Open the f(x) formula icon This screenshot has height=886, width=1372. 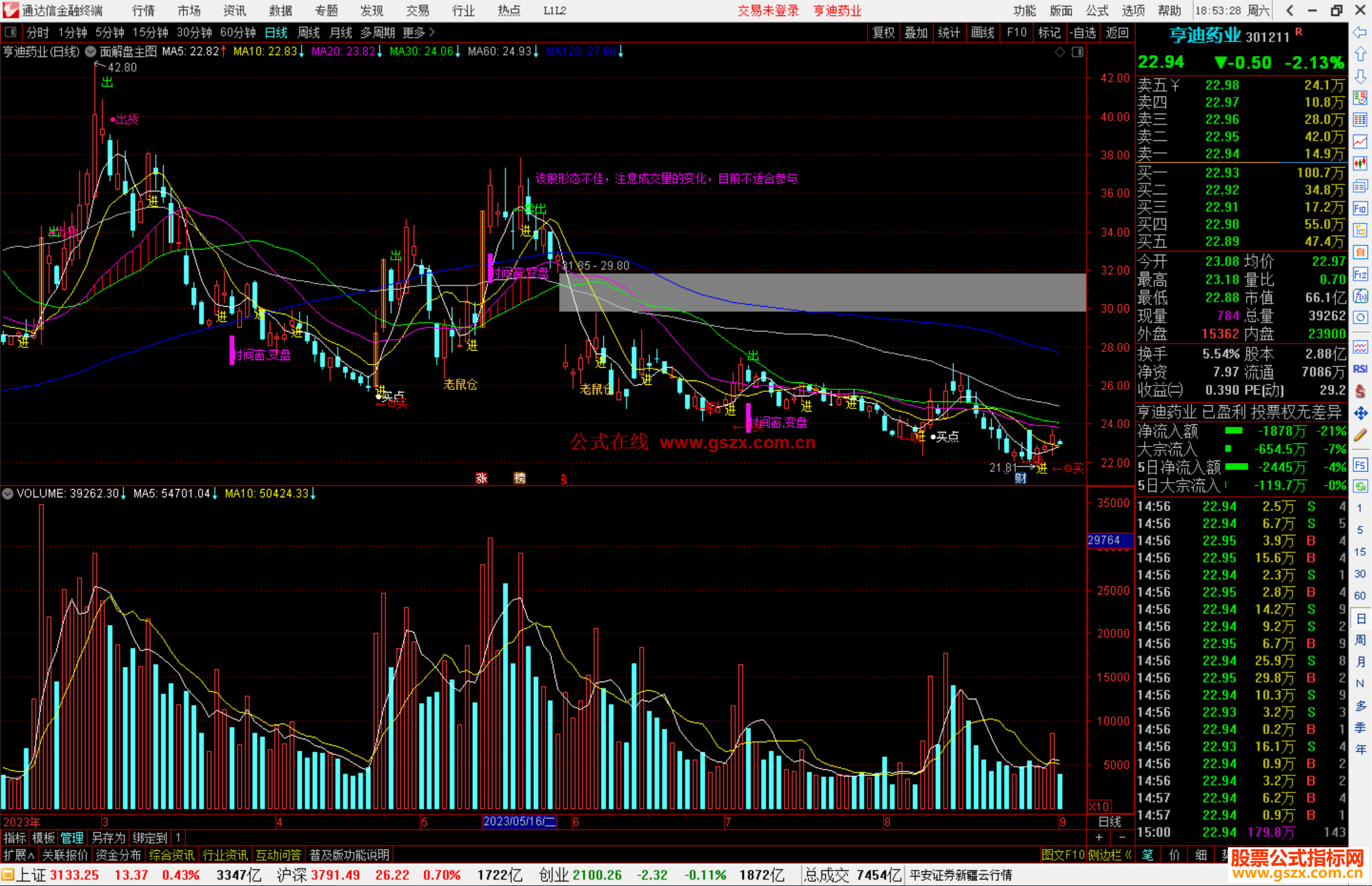point(1360,296)
